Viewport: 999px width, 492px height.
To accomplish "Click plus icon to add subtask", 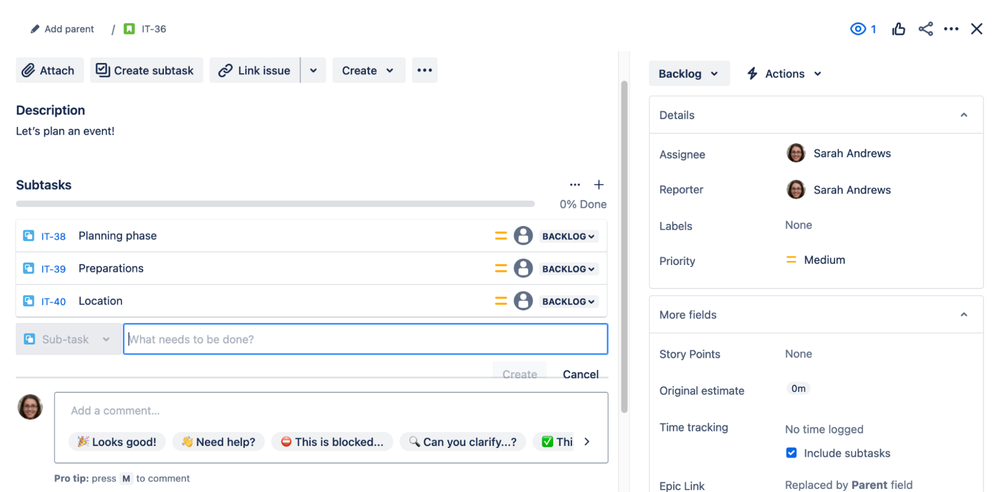I will 598,185.
